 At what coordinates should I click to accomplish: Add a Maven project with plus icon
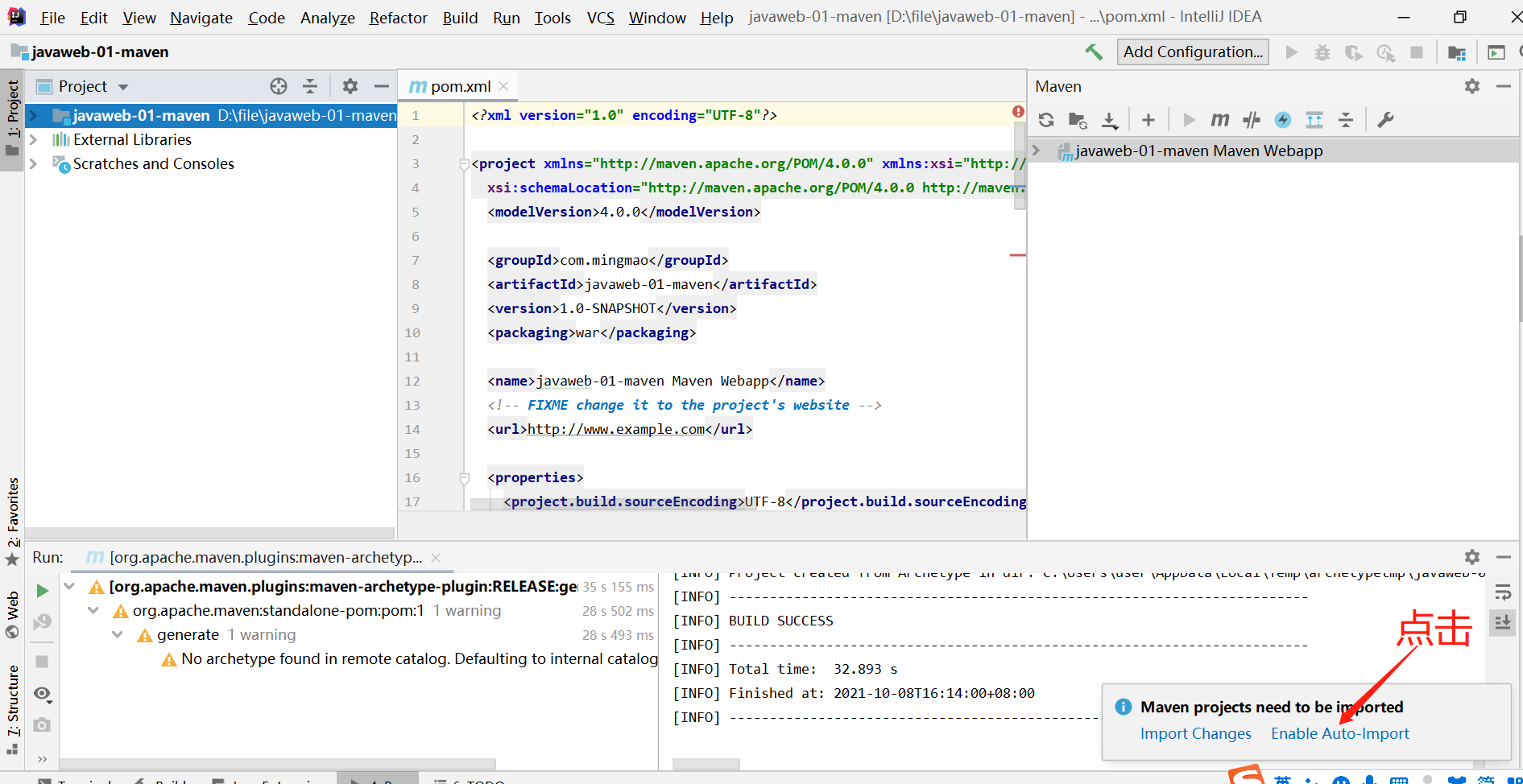tap(1148, 120)
